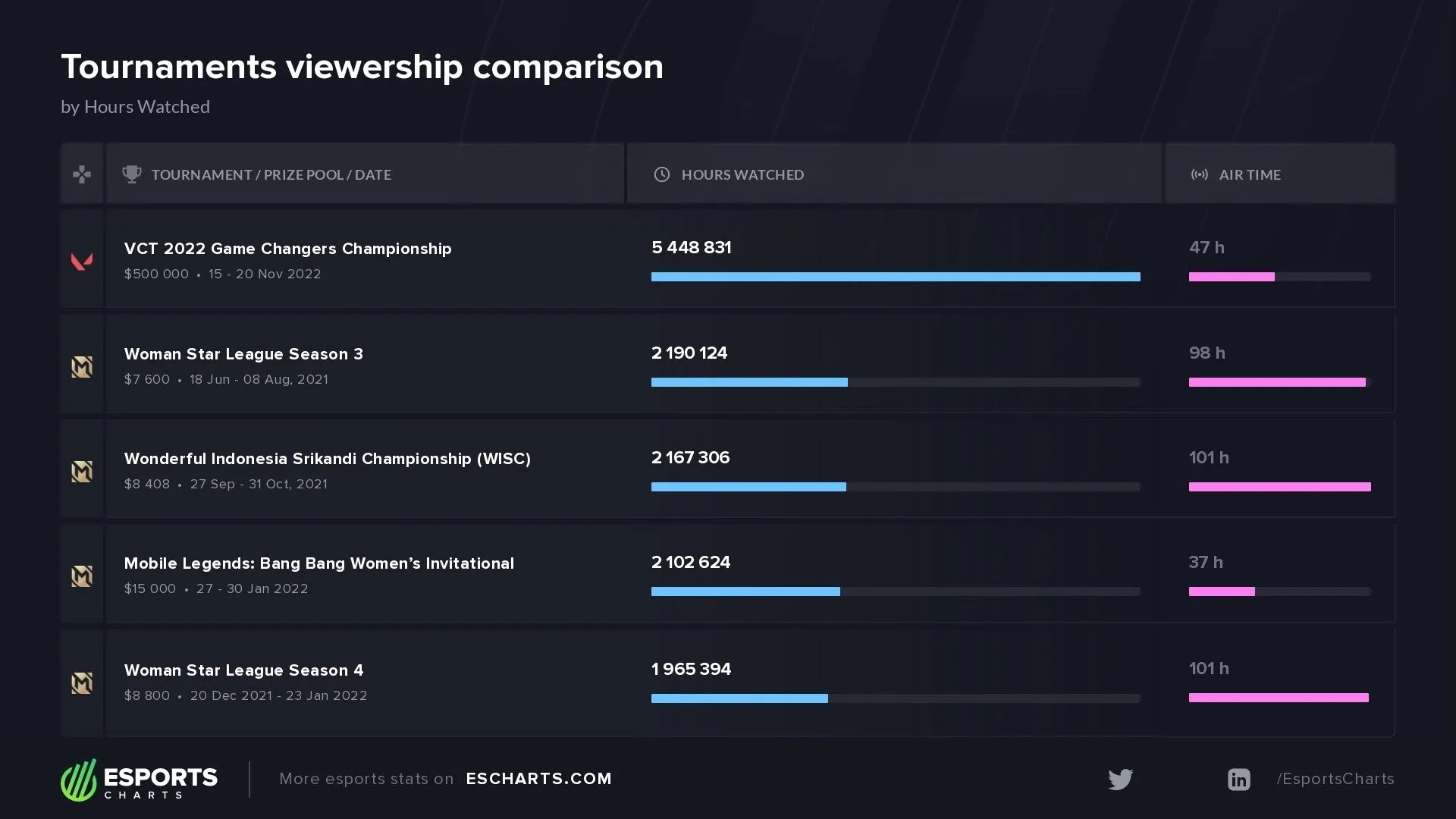Click the Valorant icon in the VCT row
Image resolution: width=1456 pixels, height=819 pixels.
pyautogui.click(x=82, y=262)
